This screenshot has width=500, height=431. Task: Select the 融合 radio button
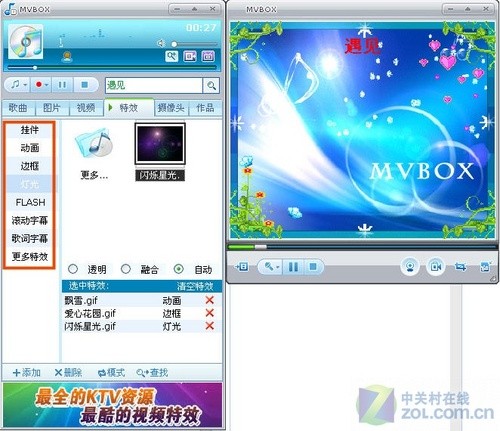(126, 269)
